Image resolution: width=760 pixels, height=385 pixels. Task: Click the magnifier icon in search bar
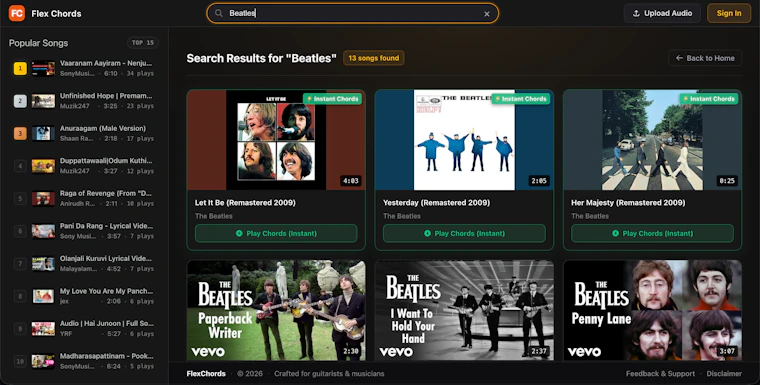(219, 14)
